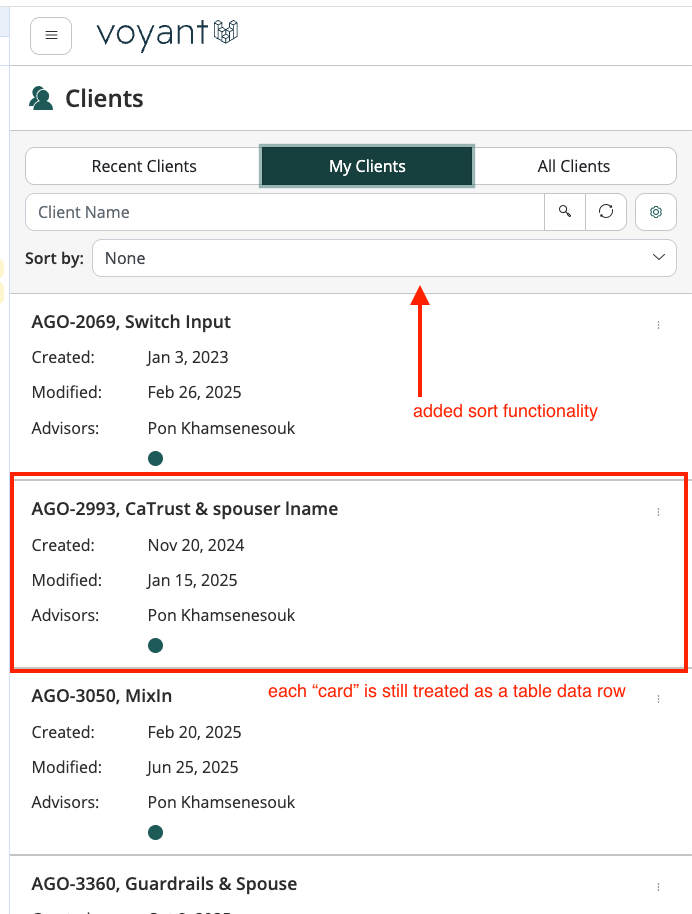
Task: Open client AGO-2993, CaTrust & spouser lname
Action: pos(185,509)
